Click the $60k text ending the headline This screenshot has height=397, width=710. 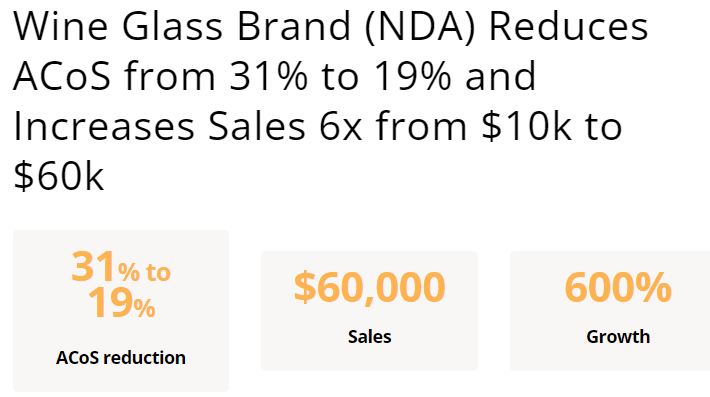tap(59, 176)
